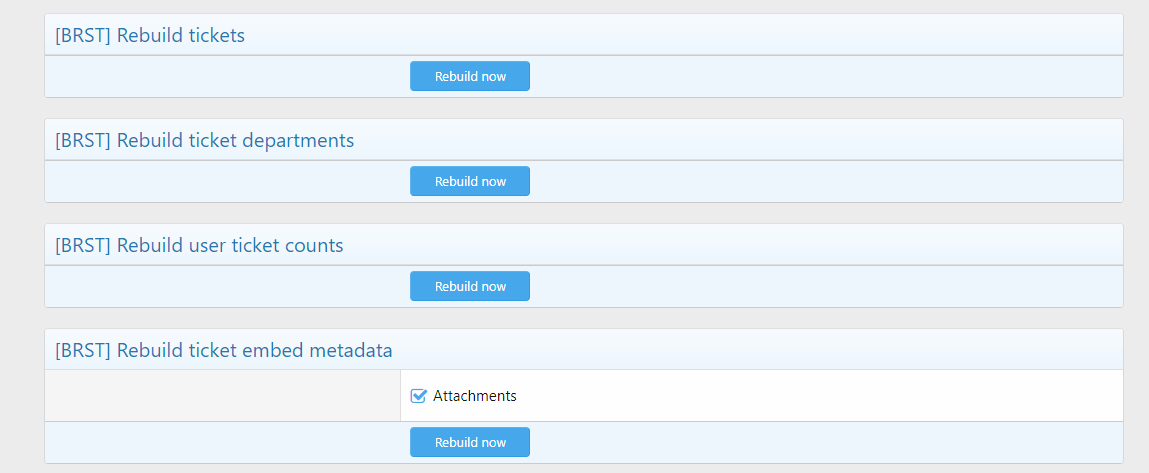
Task: Click the empty label cell beside Attachments
Action: tap(222, 396)
